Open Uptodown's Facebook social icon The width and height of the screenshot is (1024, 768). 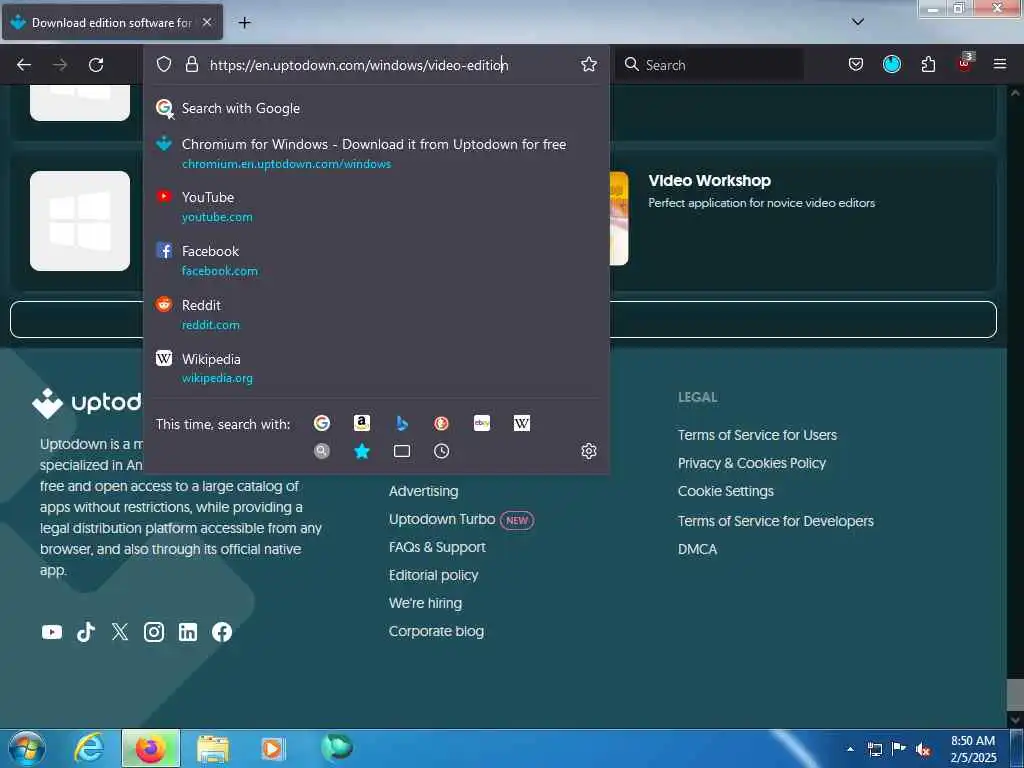point(221,632)
